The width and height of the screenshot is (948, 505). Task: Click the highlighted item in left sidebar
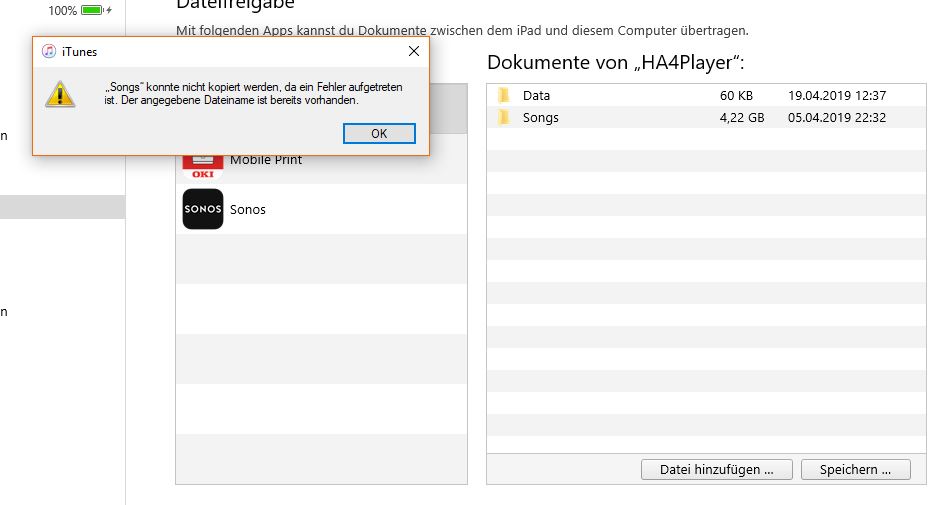pos(62,207)
